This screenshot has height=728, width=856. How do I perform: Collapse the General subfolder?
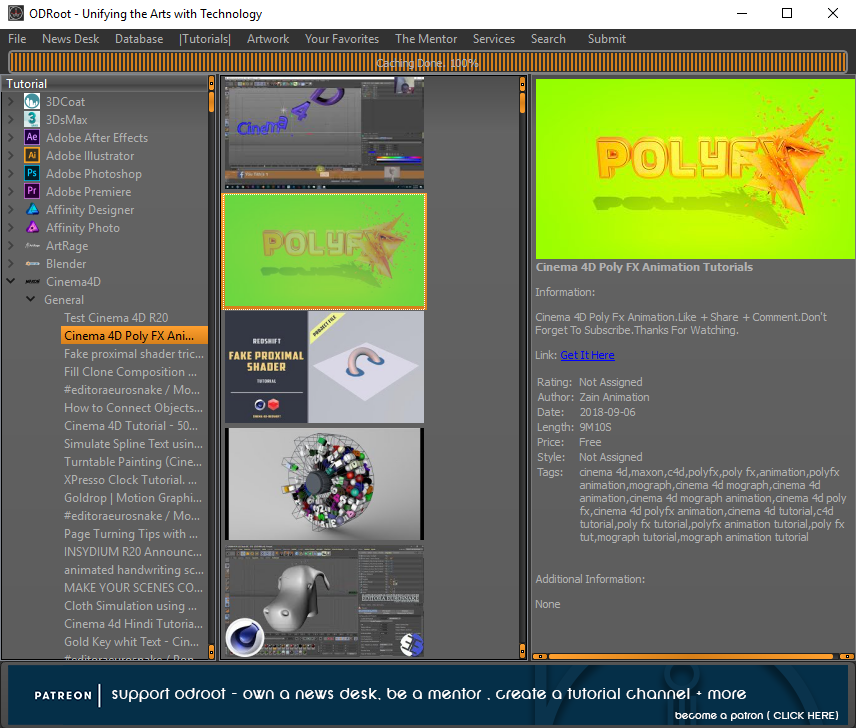(31, 300)
